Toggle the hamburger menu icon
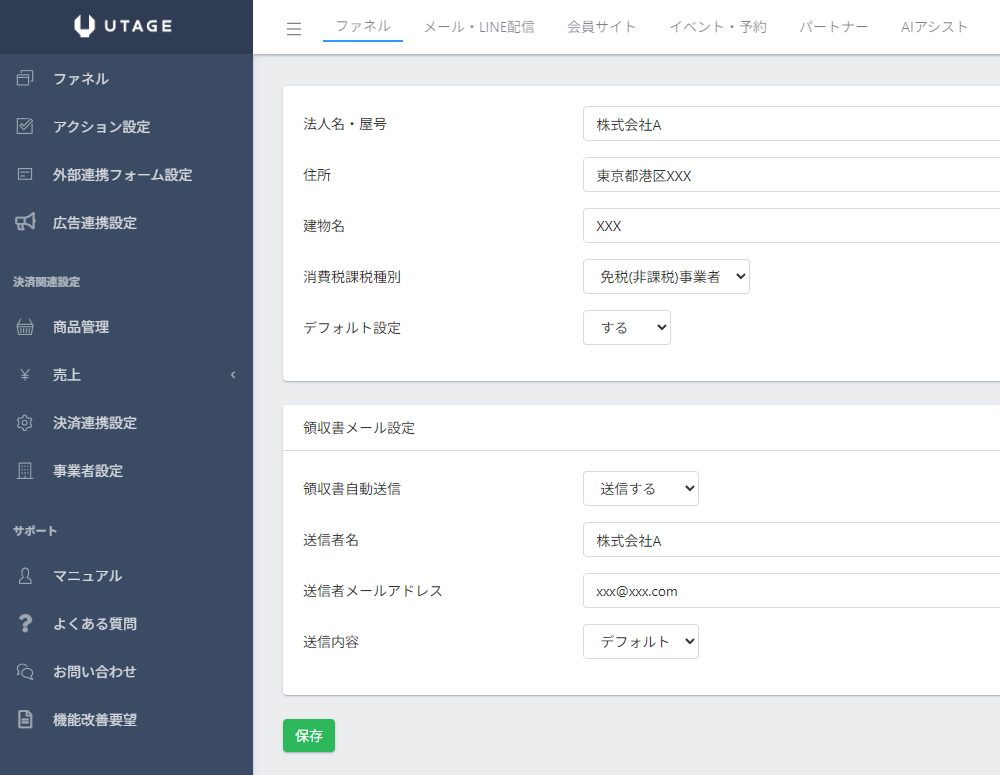The height and width of the screenshot is (775, 1000). (x=294, y=29)
